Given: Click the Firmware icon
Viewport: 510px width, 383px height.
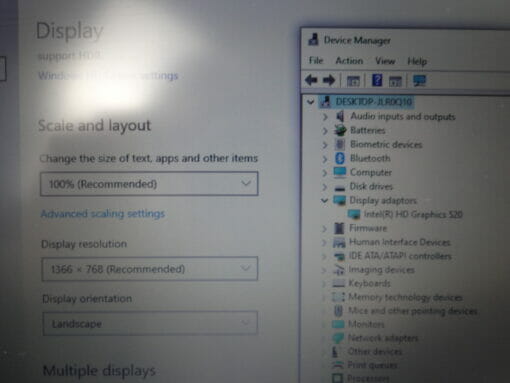Looking at the screenshot, I should (339, 228).
